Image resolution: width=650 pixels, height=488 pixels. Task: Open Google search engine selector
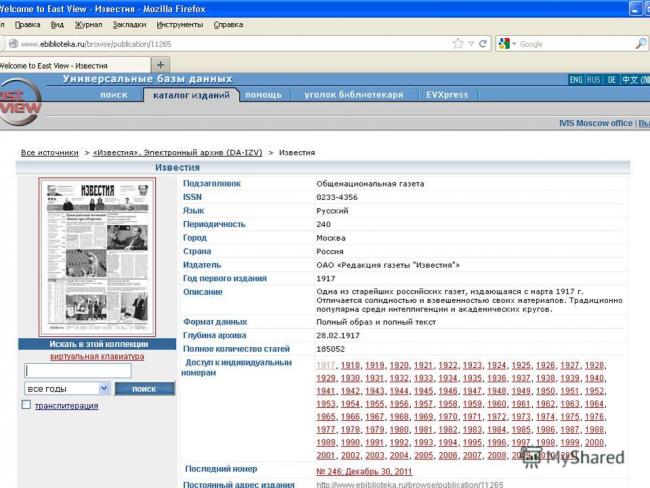pyautogui.click(x=507, y=44)
